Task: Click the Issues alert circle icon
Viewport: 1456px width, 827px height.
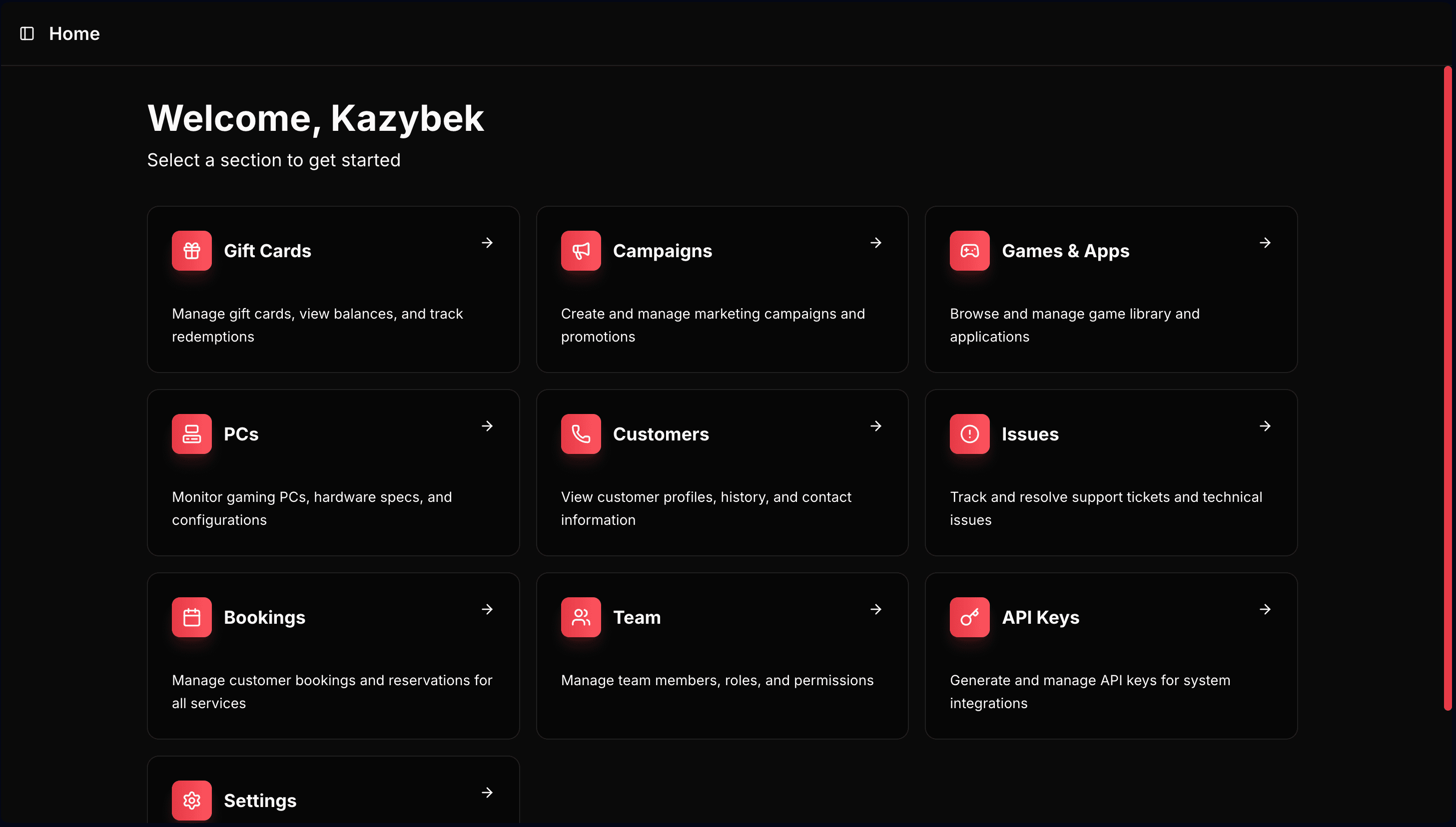Action: [x=969, y=434]
